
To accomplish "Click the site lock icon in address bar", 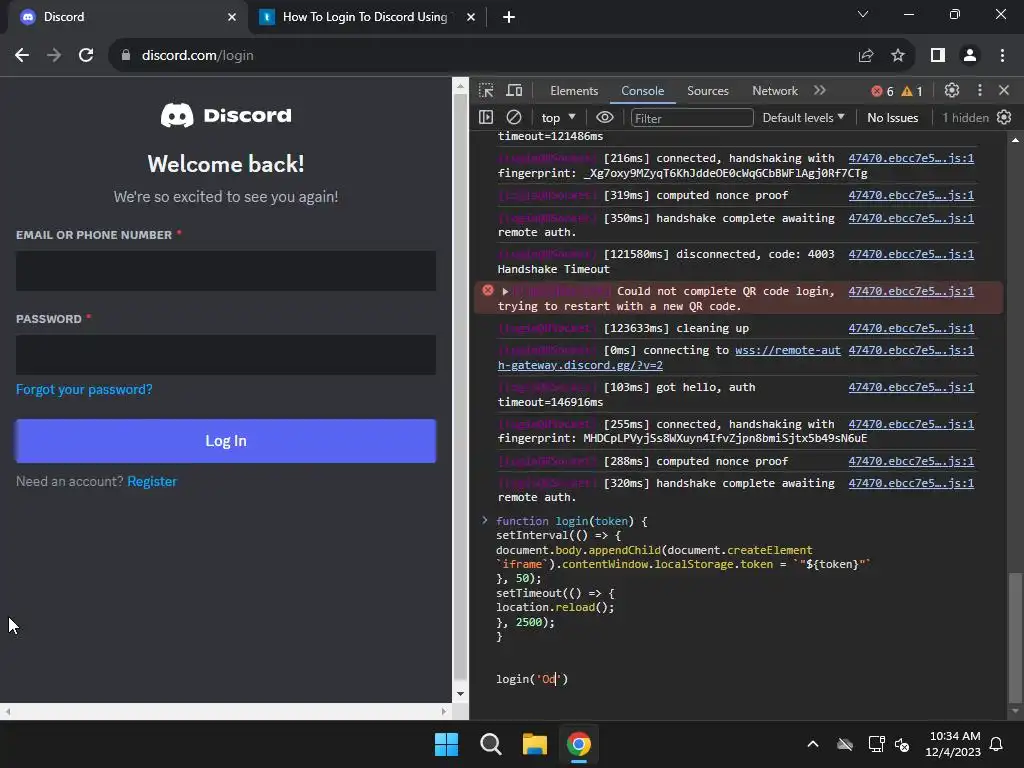I will pyautogui.click(x=126, y=56).
